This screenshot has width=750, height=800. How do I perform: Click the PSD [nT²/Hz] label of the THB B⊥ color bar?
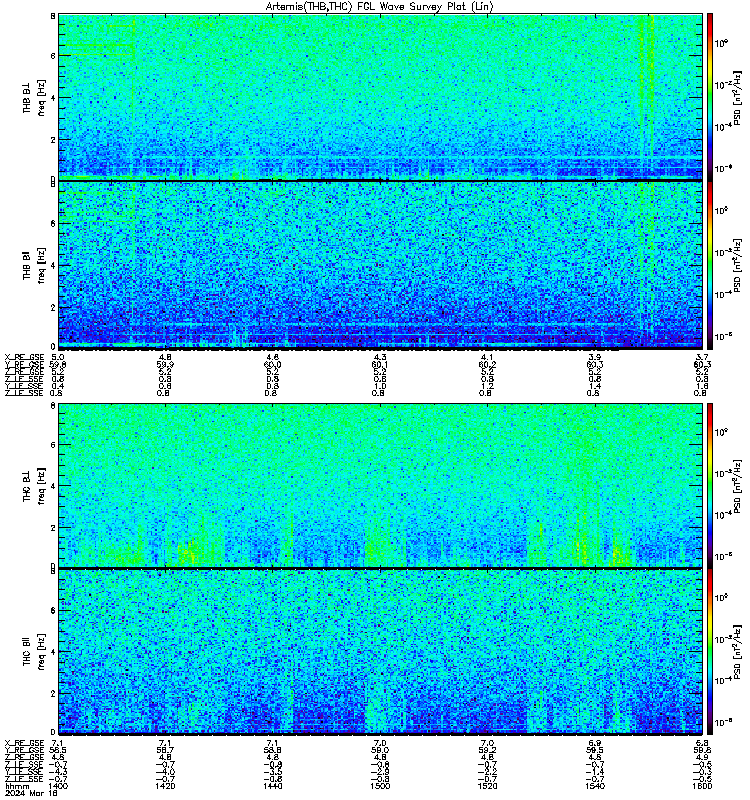pos(737,98)
